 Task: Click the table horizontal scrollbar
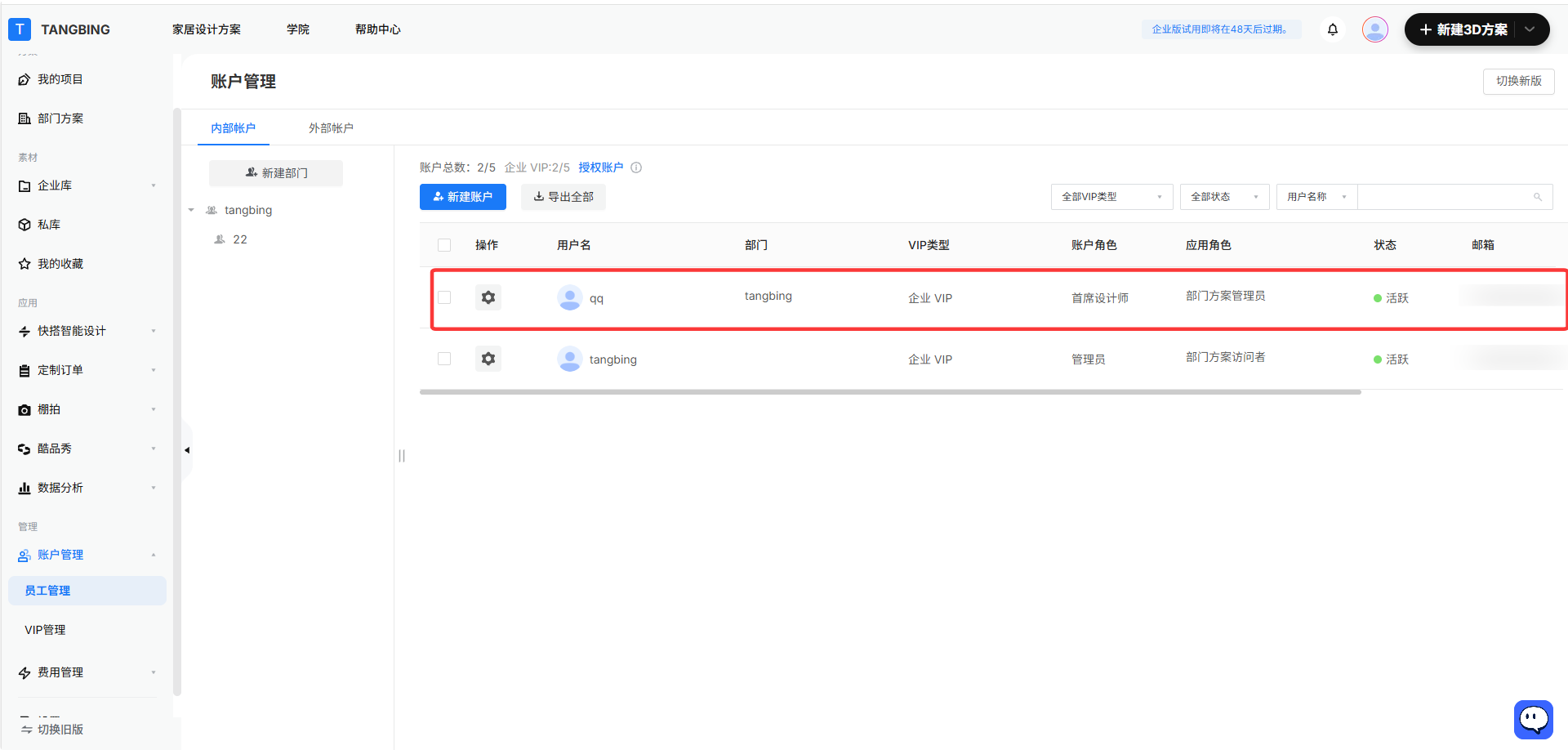point(890,392)
